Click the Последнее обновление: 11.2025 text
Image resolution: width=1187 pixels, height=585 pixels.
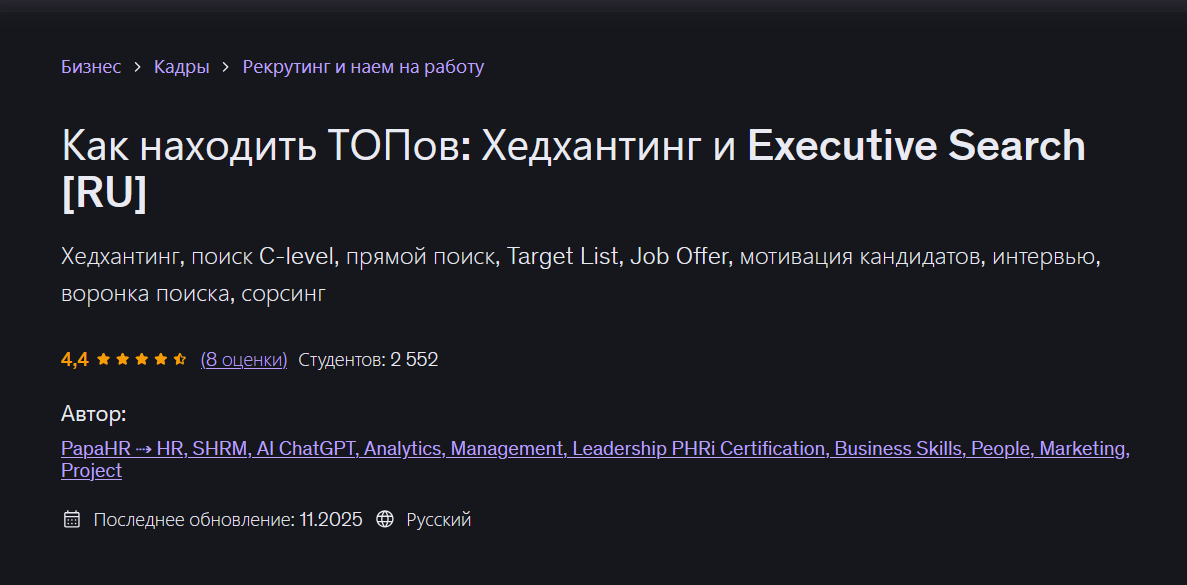tap(228, 519)
